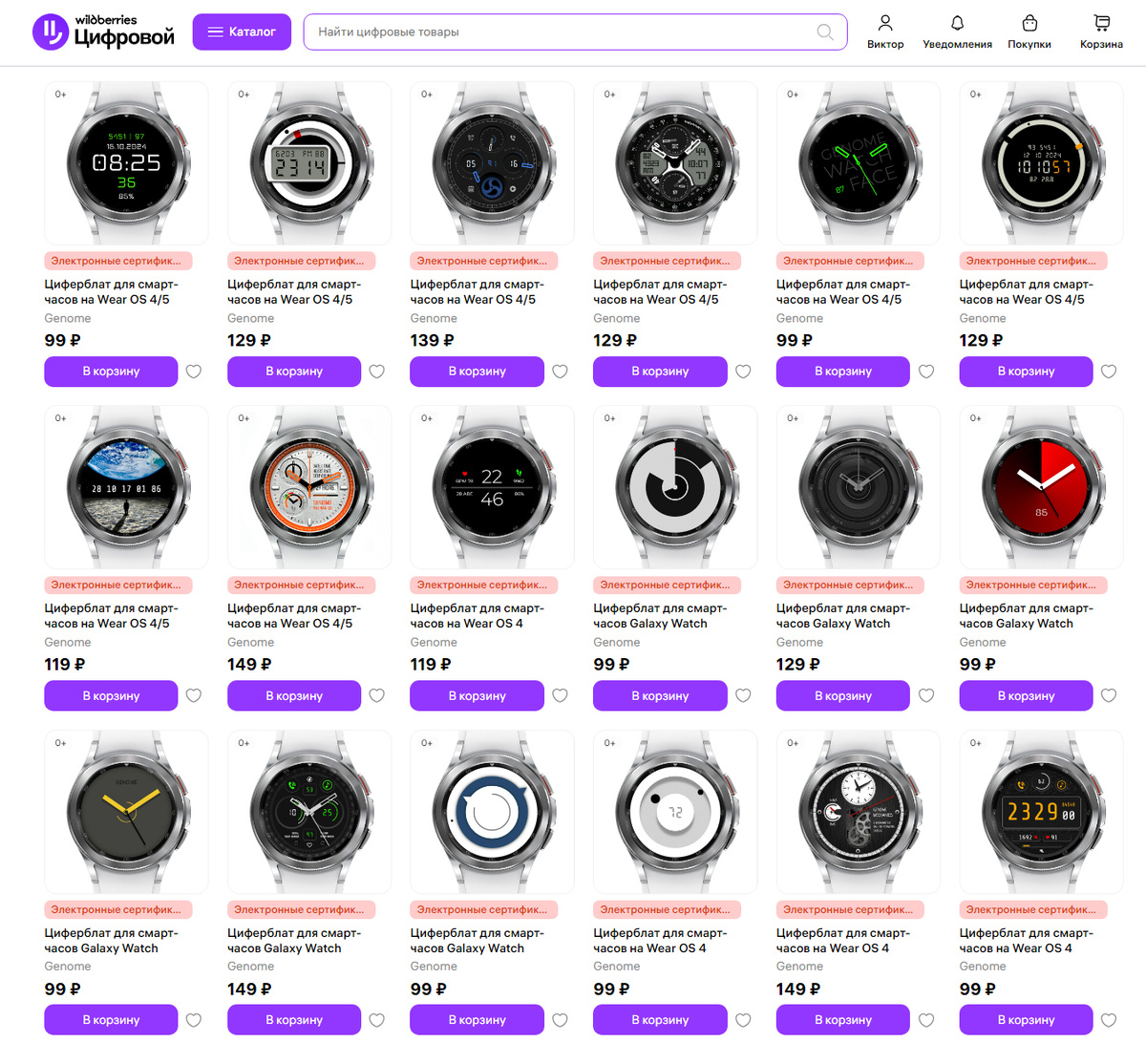The width and height of the screenshot is (1146, 1064).
Task: Open Уведомления bell notifications
Action: [957, 32]
